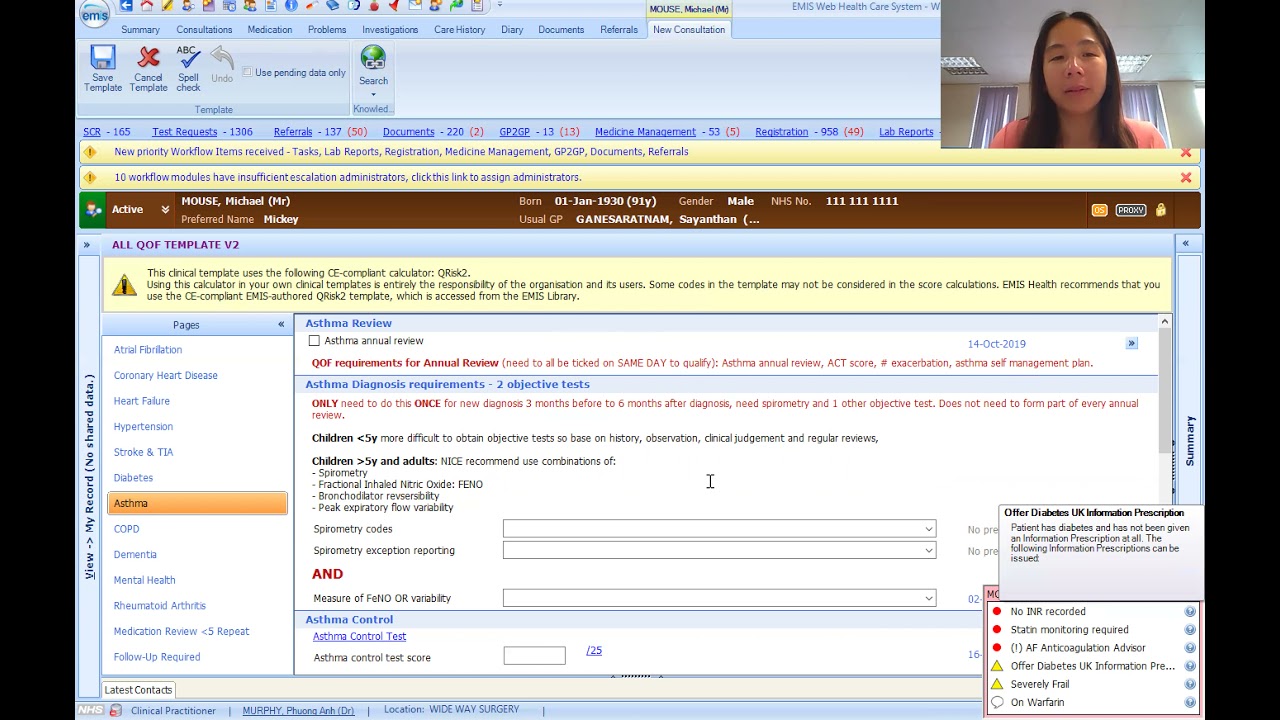
Task: Open help icon for AF Anticoagulation Advisor alert
Action: 1190,648
